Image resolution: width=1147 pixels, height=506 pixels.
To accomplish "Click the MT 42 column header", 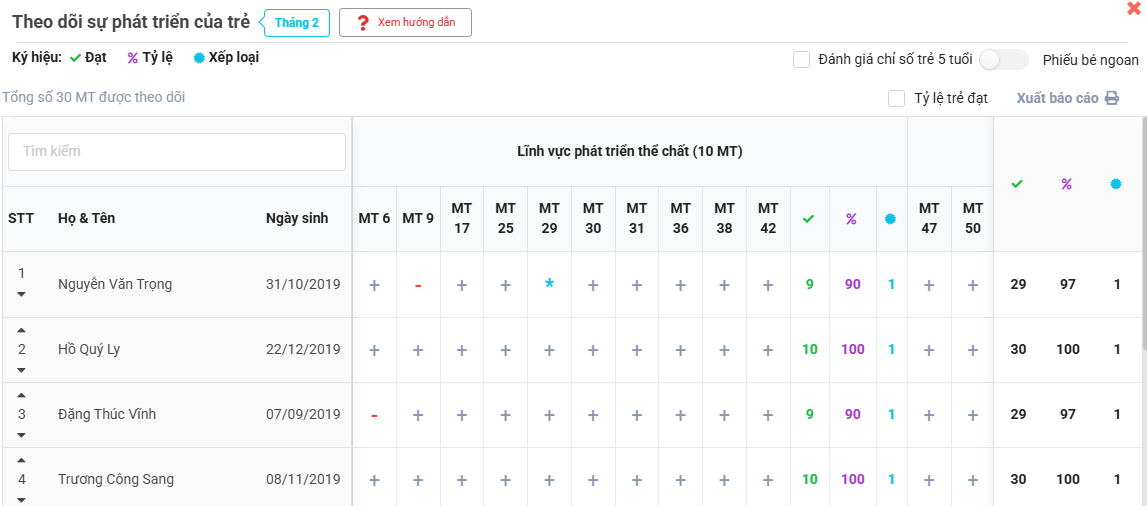I will 768,218.
